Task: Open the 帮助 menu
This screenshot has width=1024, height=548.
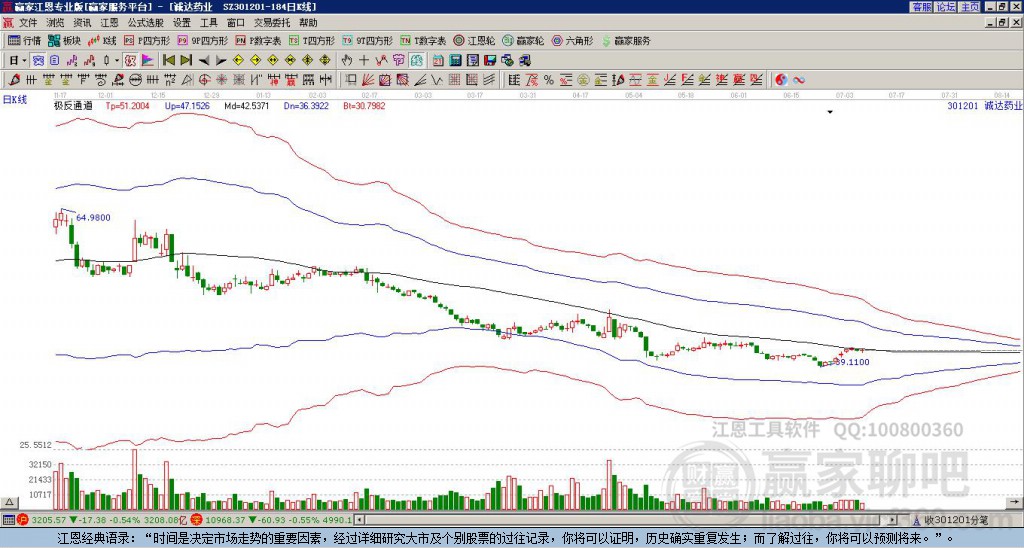Action: pyautogui.click(x=308, y=23)
